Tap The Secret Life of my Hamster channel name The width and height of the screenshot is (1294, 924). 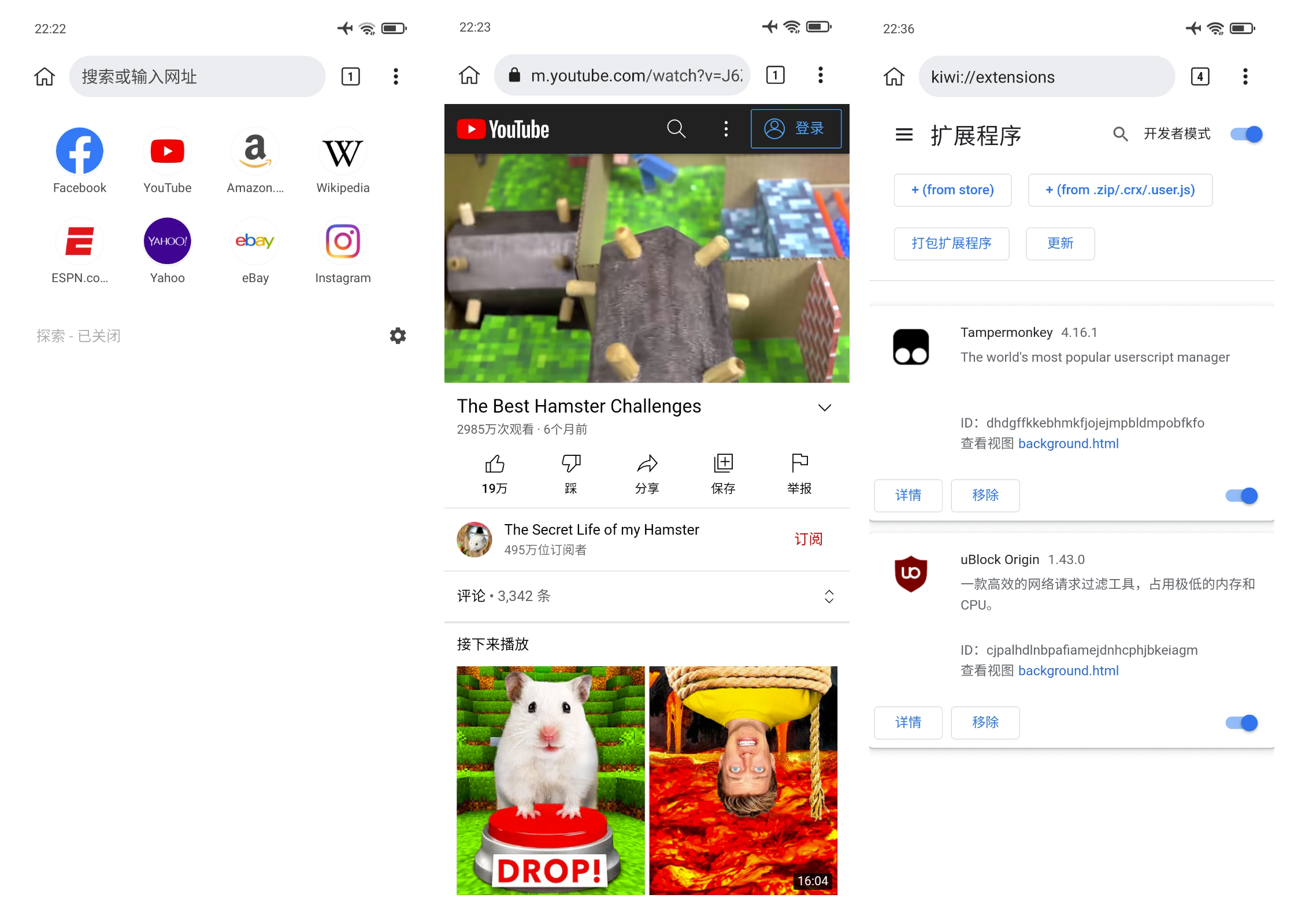coord(602,529)
